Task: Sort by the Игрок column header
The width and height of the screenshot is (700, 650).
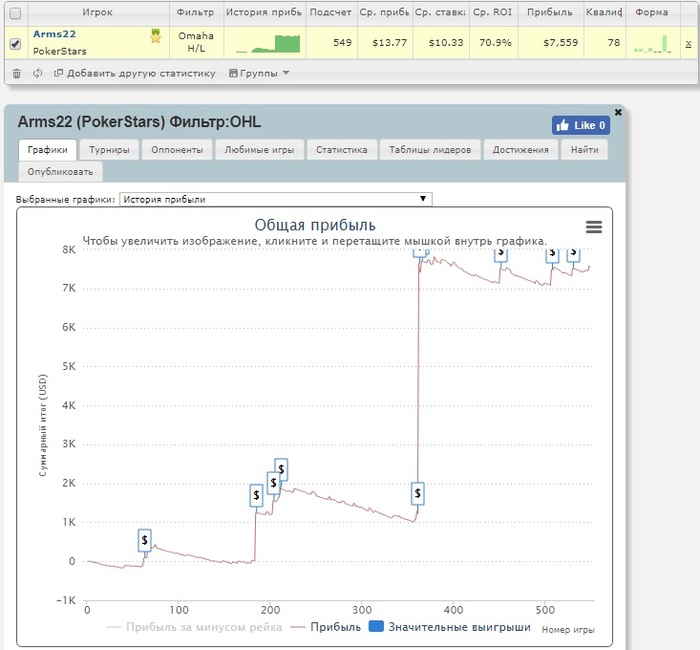Action: pyautogui.click(x=97, y=12)
